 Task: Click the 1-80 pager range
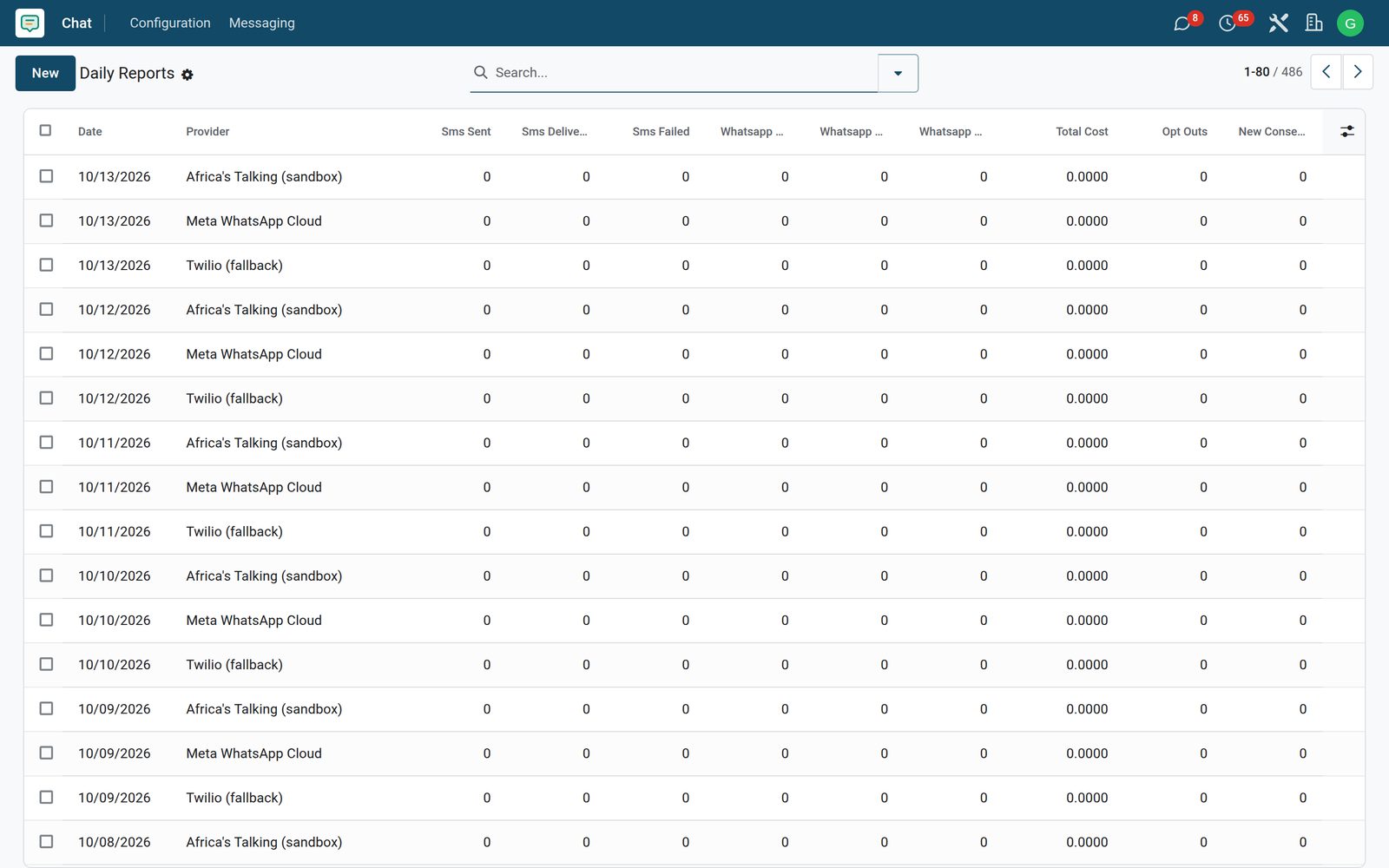(1256, 72)
